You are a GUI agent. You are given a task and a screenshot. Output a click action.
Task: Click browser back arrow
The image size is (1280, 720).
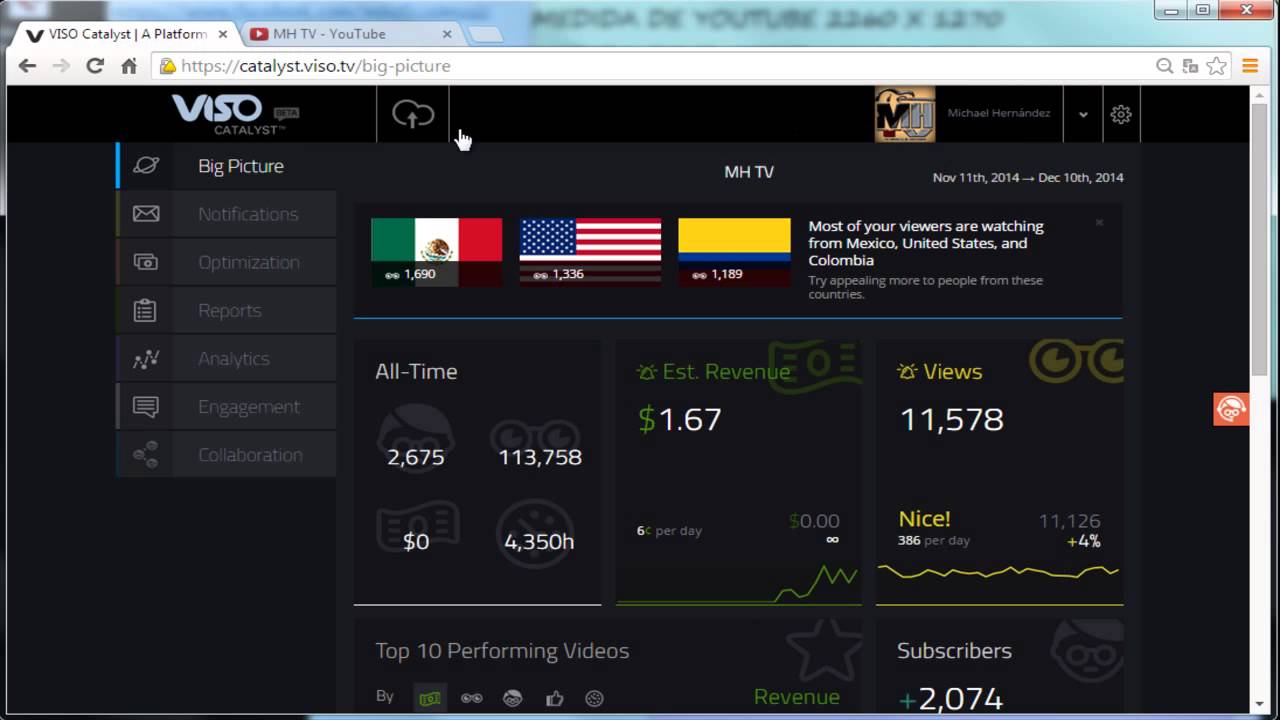click(27, 66)
